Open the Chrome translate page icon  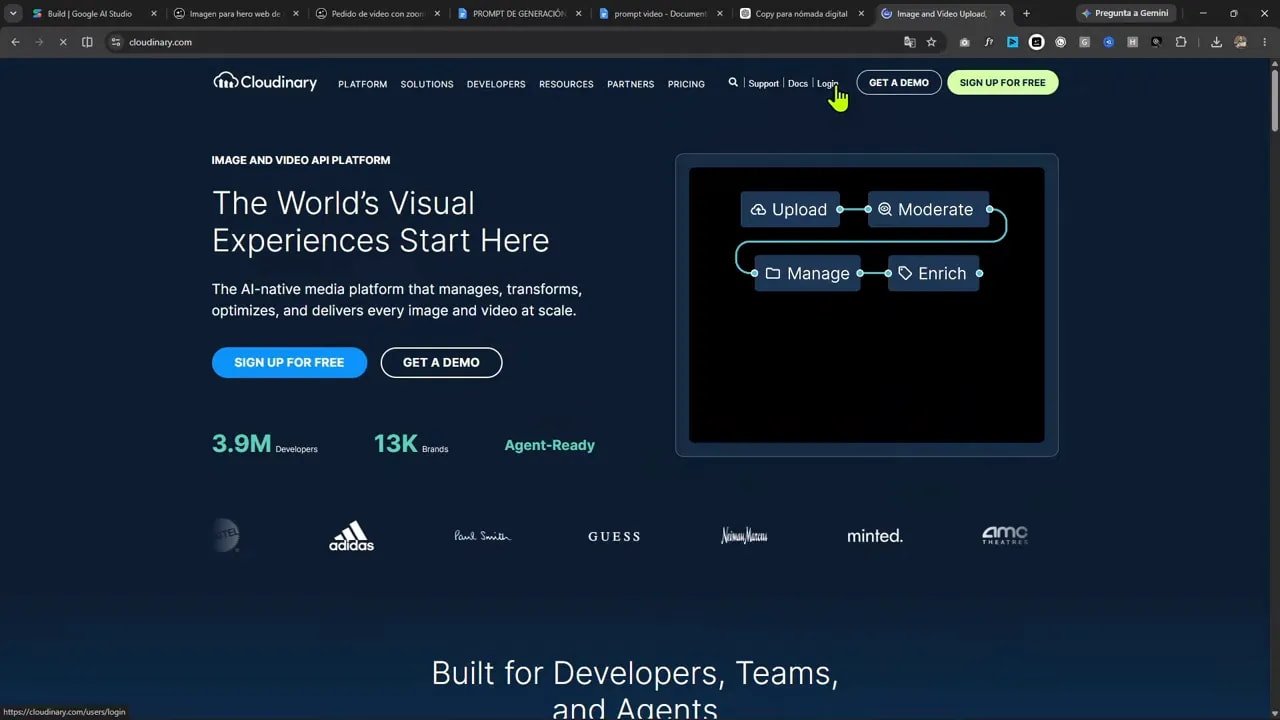(x=909, y=42)
